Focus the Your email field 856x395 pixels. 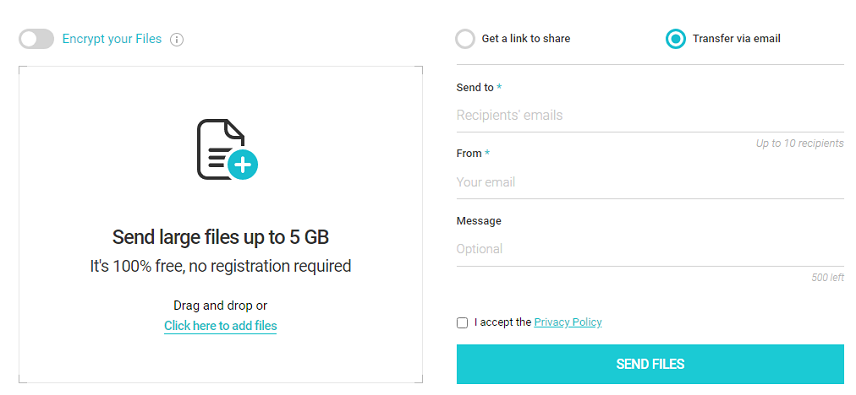pyautogui.click(x=650, y=182)
